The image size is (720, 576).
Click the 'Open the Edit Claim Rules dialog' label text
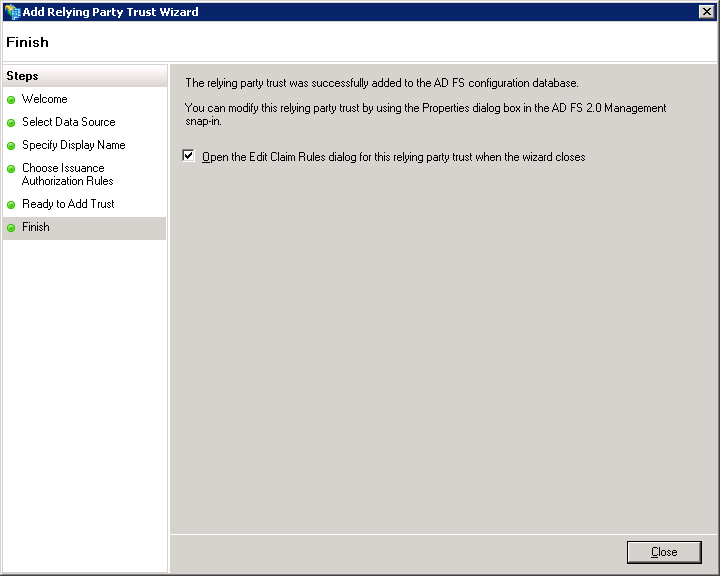tap(393, 157)
